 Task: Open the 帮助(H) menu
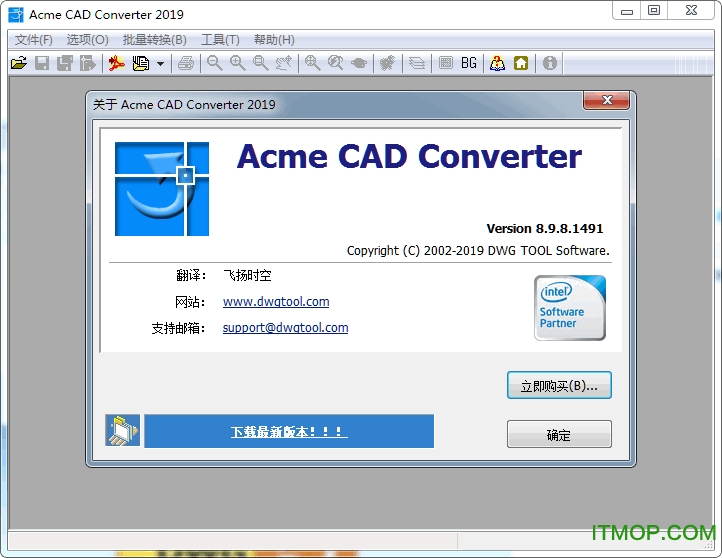(274, 40)
